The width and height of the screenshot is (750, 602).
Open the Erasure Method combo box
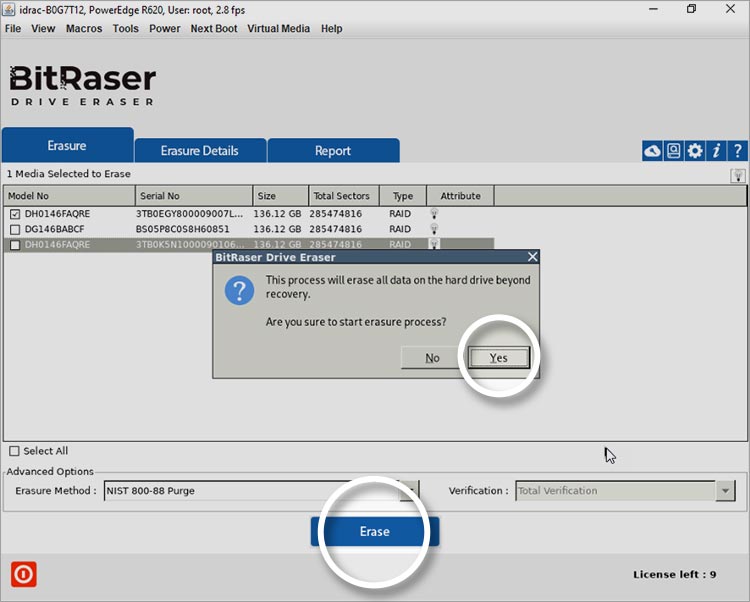pos(261,491)
